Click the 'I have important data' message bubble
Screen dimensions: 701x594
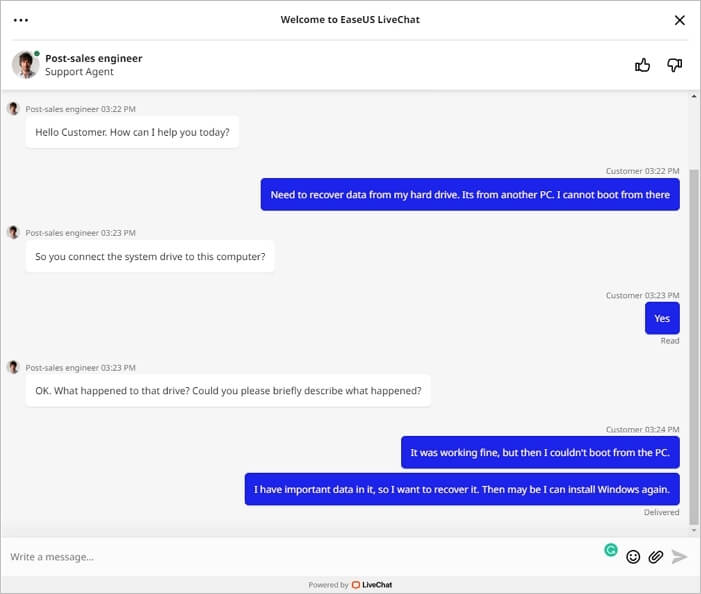pyautogui.click(x=462, y=489)
